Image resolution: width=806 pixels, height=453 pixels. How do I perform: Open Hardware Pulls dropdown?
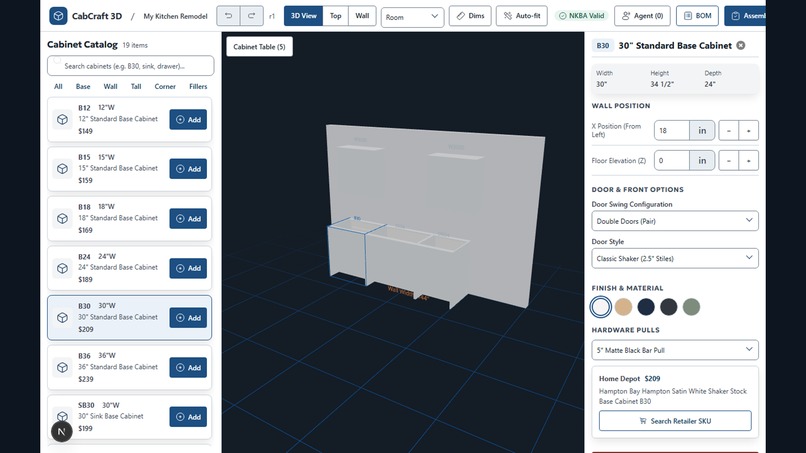click(x=675, y=350)
